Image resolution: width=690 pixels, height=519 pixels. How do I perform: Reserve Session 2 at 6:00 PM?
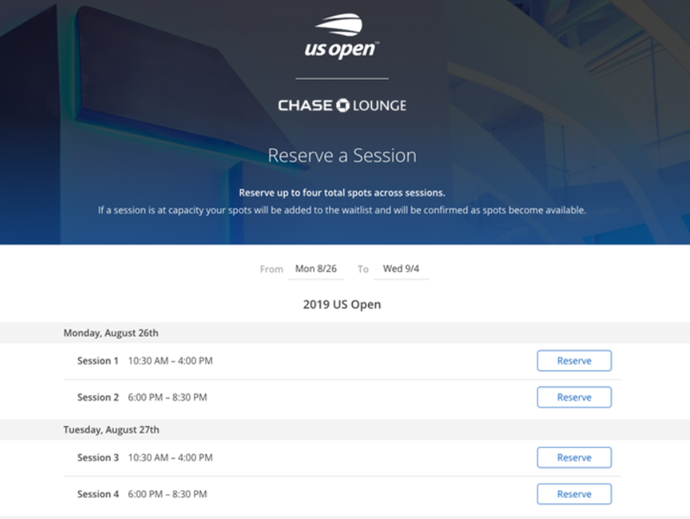point(574,398)
